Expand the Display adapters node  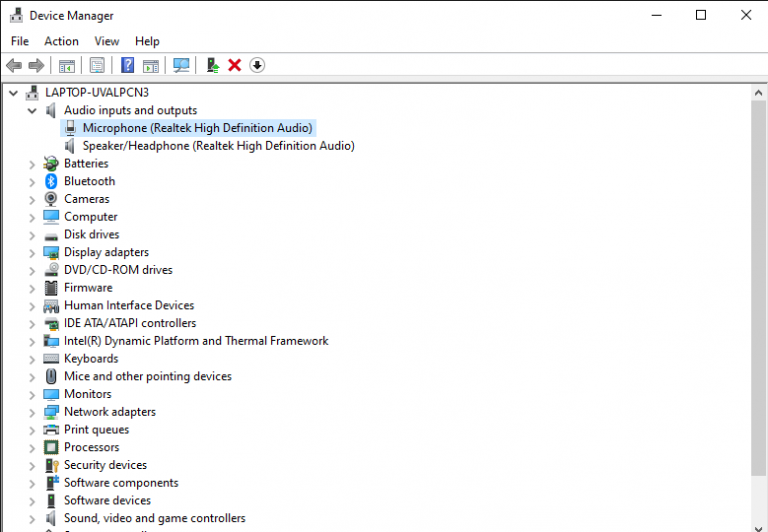(x=32, y=252)
